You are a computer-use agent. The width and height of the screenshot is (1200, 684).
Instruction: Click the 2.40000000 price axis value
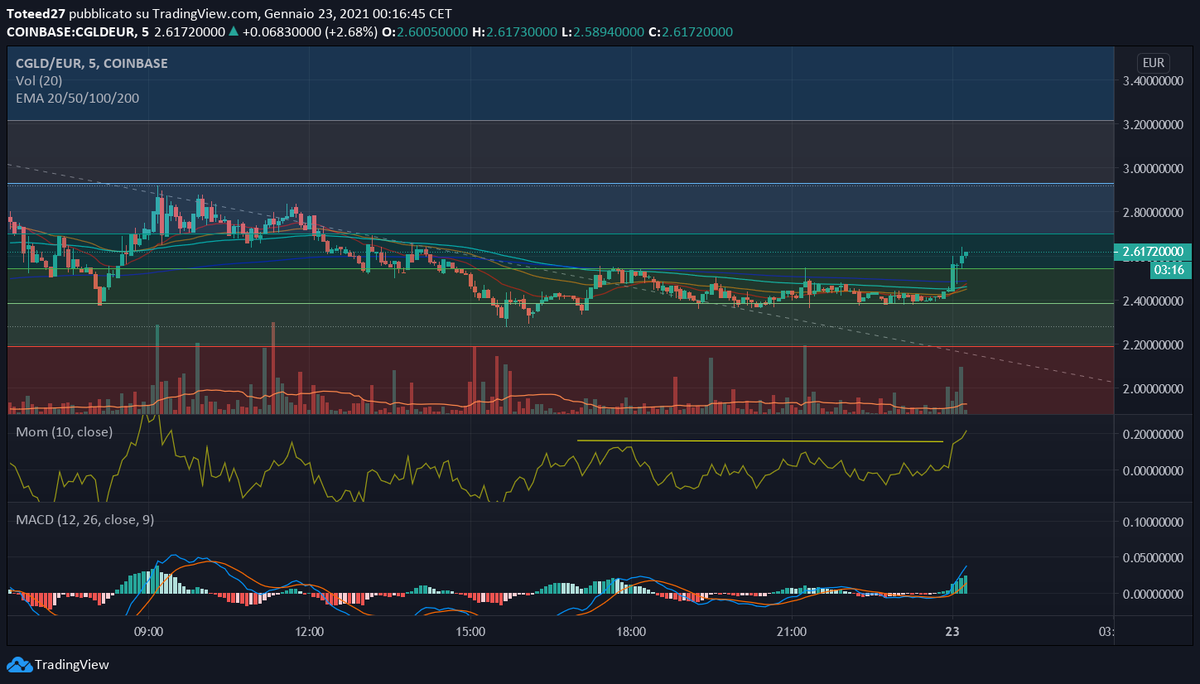tap(1155, 301)
